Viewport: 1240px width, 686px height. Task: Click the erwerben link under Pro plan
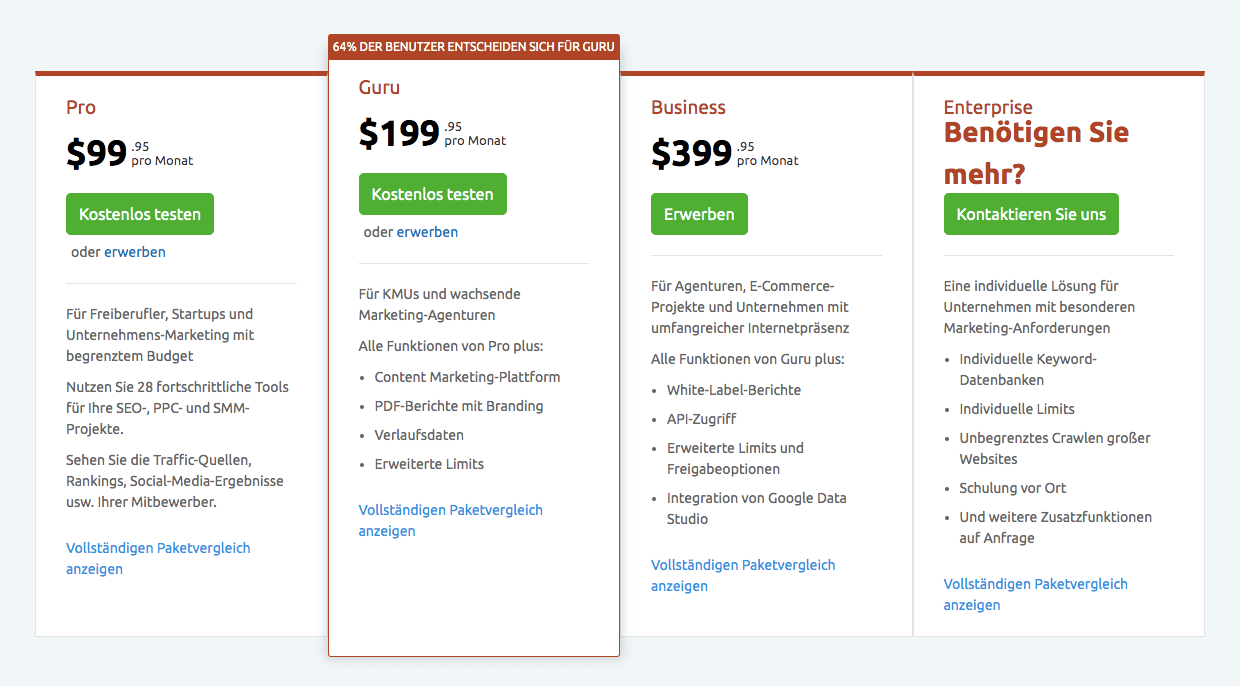click(135, 252)
